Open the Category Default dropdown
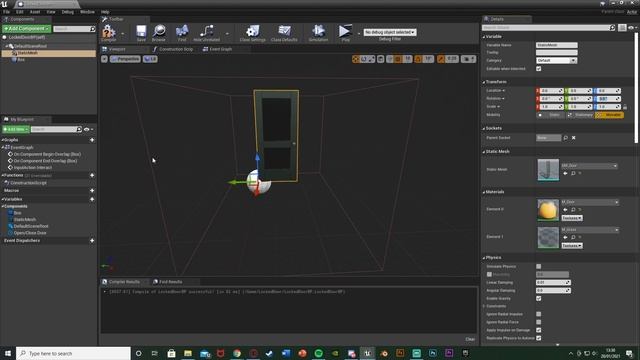 [556, 60]
